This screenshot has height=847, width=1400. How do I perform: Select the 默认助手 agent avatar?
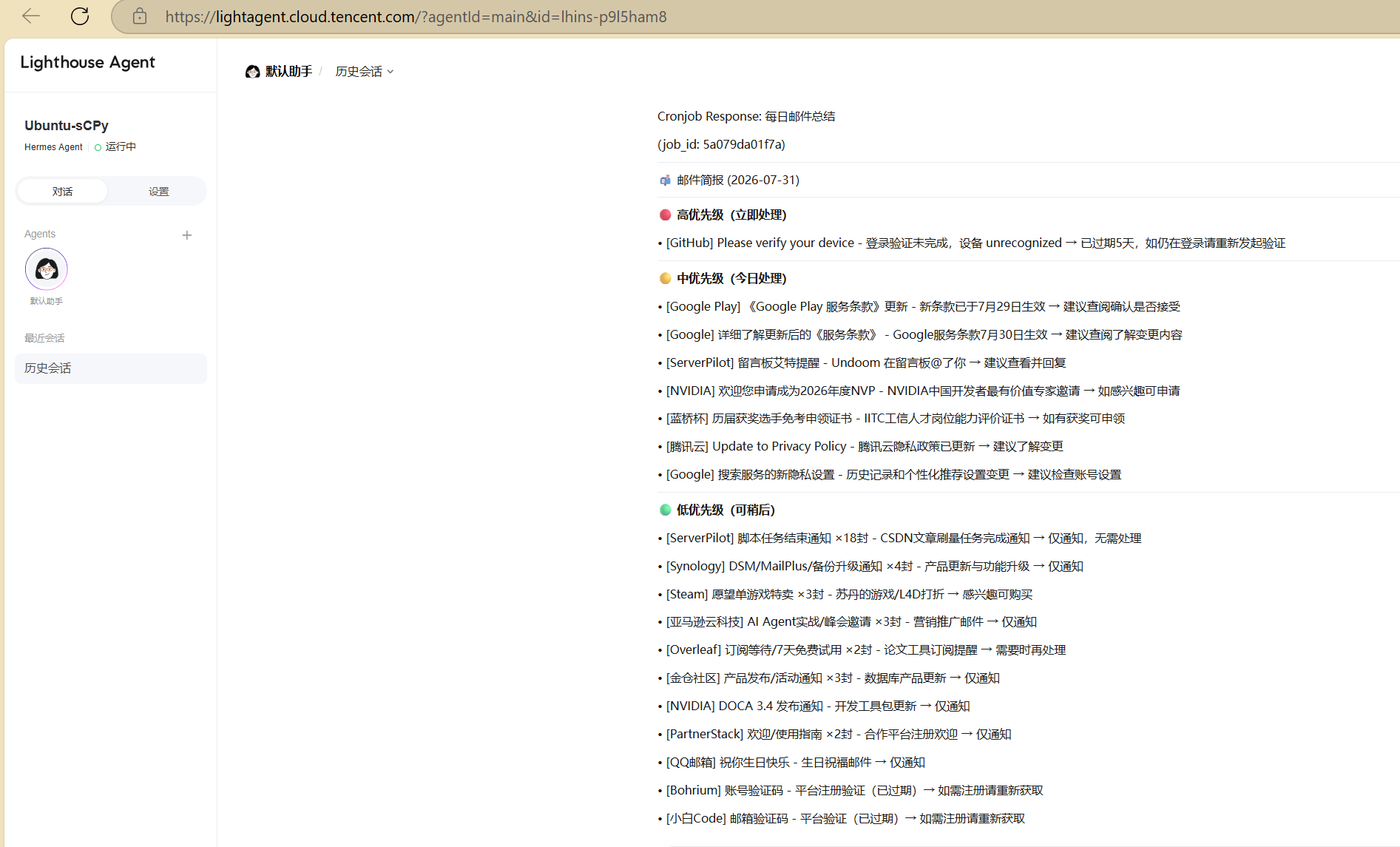[47, 269]
